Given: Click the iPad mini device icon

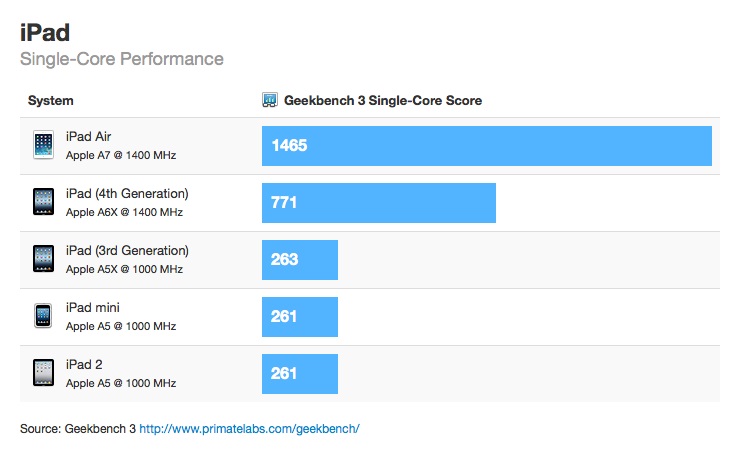Looking at the screenshot, I should tap(43, 316).
